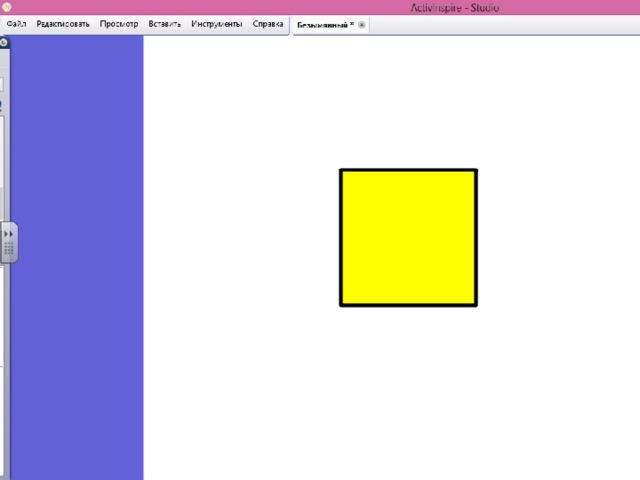
Task: Open the Просмотр menu
Action: (119, 24)
